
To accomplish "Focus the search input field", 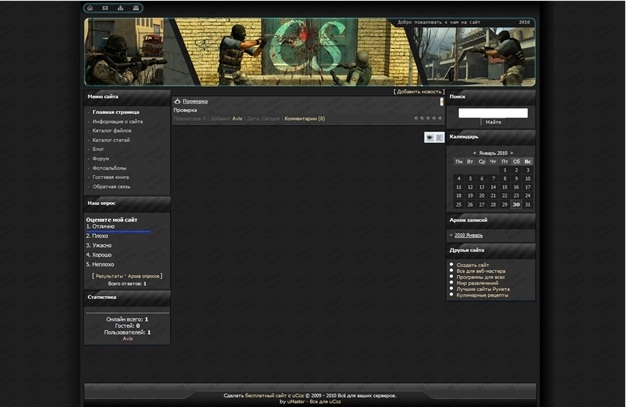I will click(493, 113).
